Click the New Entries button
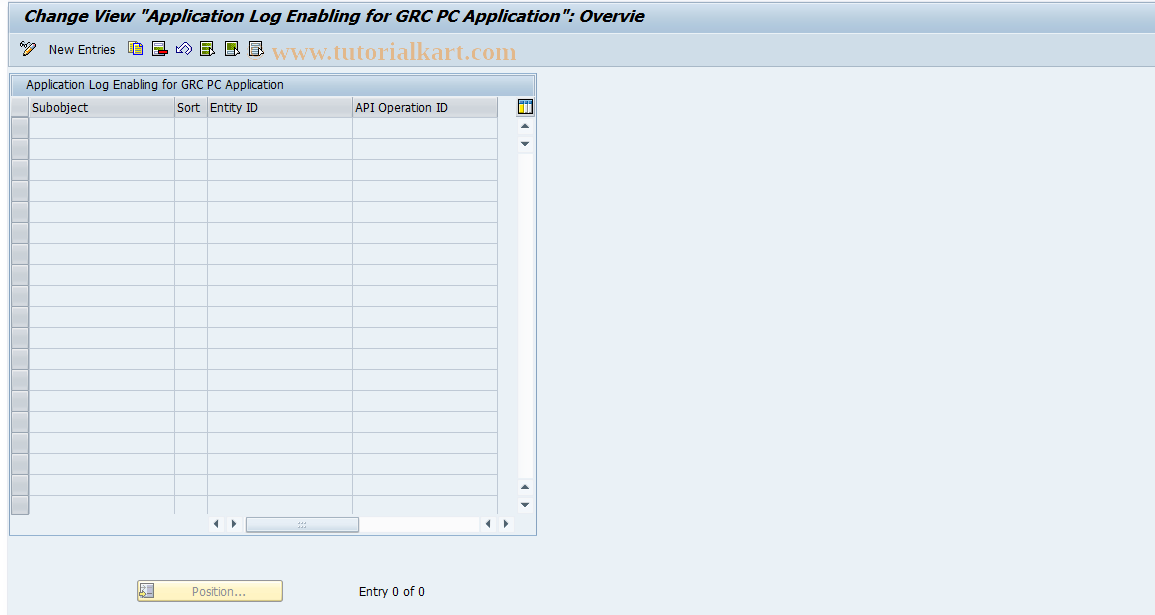This screenshot has width=1155, height=615. (x=82, y=49)
